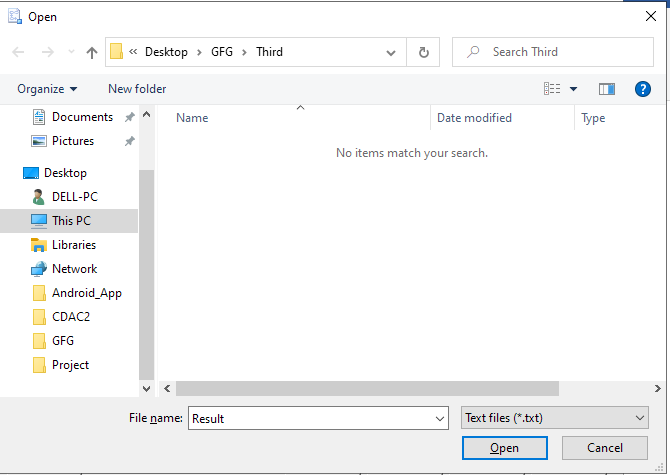Open the Help question mark icon

click(643, 89)
